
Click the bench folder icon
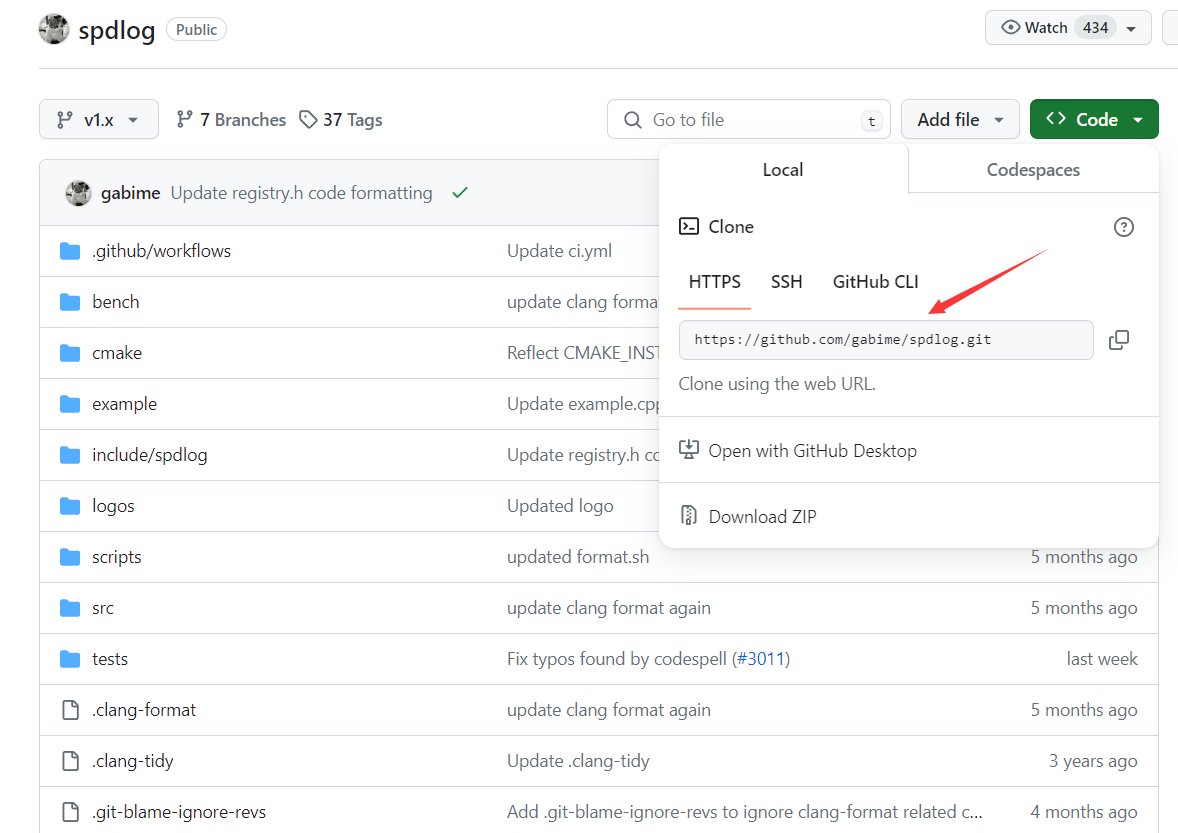[x=70, y=302]
